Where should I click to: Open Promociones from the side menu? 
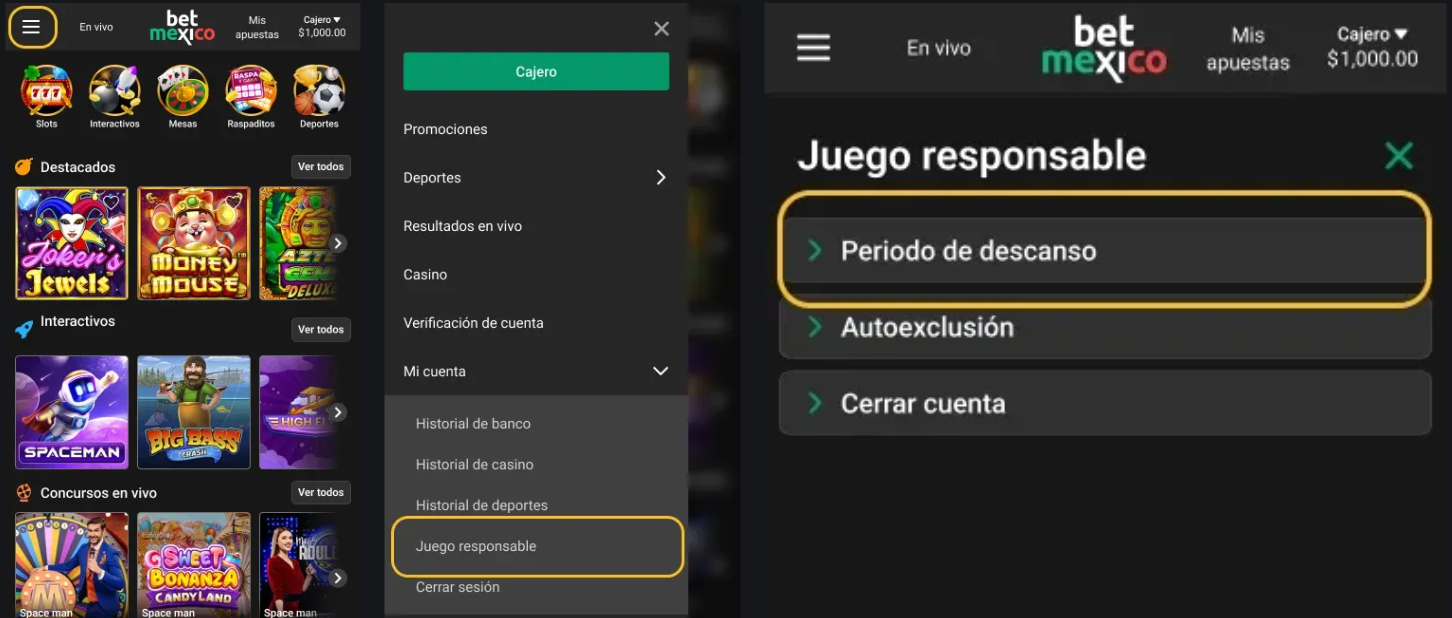click(445, 129)
